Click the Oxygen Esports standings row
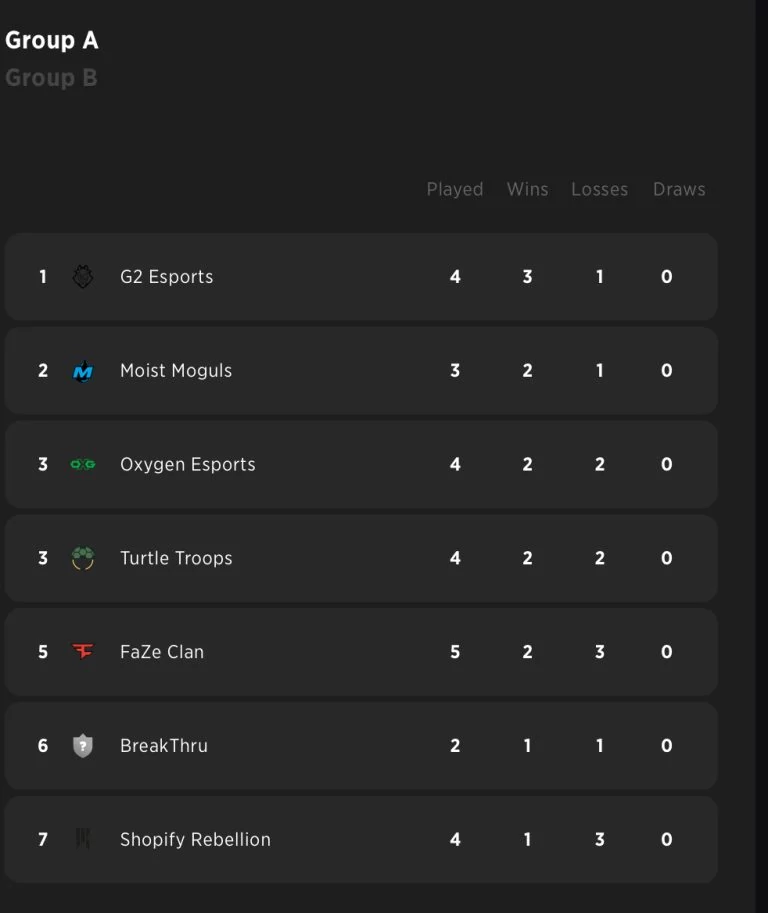This screenshot has width=768, height=913. point(360,464)
